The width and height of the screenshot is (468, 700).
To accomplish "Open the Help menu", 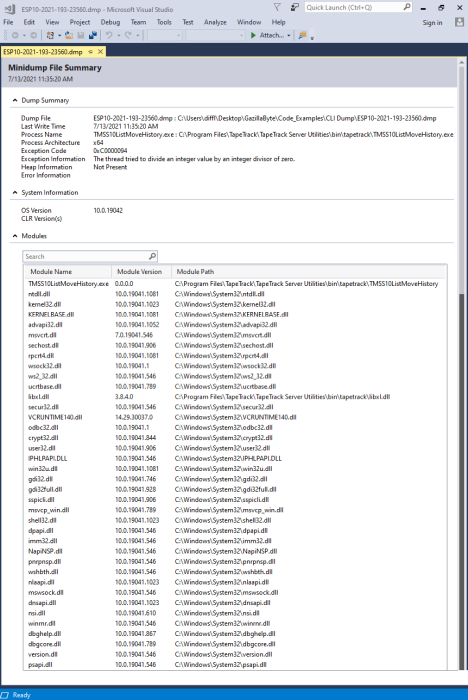I will 278,22.
